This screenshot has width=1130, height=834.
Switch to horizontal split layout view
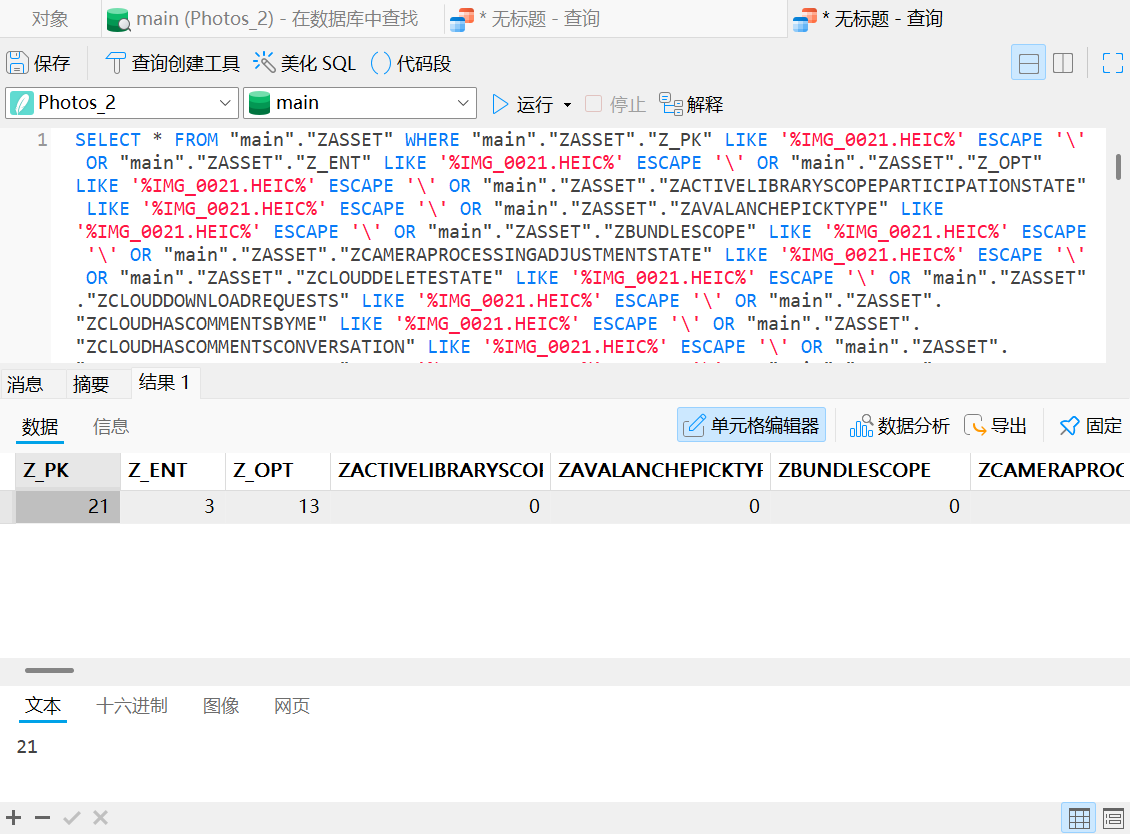click(1028, 63)
